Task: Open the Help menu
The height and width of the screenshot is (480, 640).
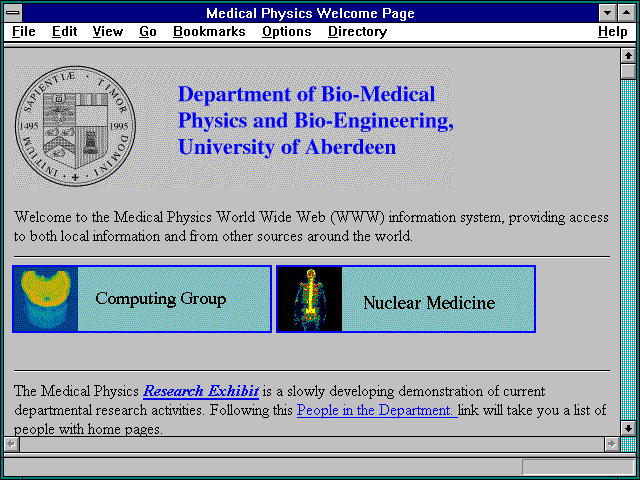Action: coord(613,32)
